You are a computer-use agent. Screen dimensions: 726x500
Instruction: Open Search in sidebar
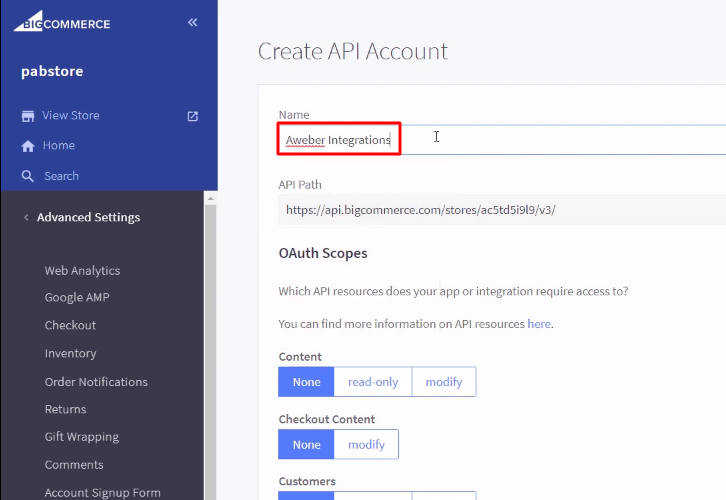62,176
